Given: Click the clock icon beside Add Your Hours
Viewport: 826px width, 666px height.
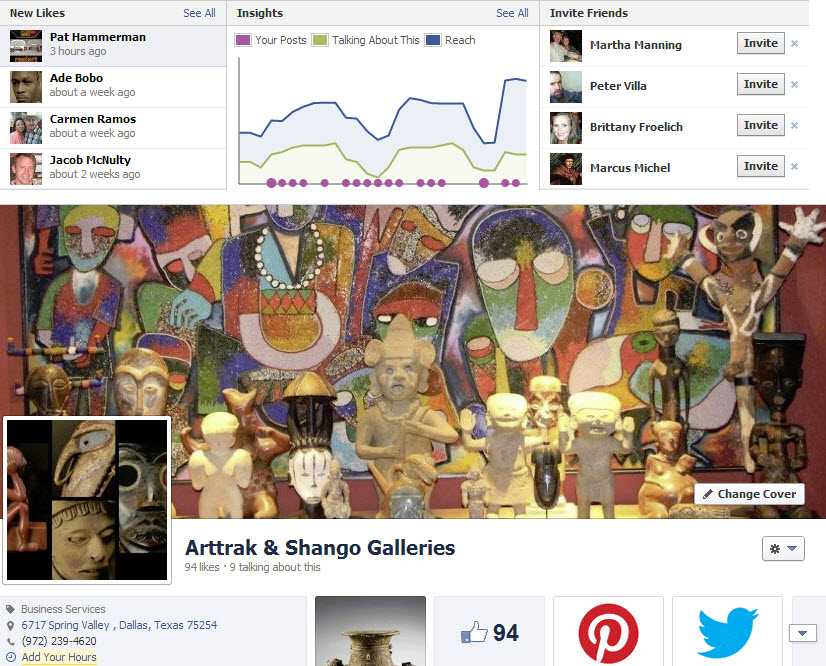Looking at the screenshot, I should (11, 657).
